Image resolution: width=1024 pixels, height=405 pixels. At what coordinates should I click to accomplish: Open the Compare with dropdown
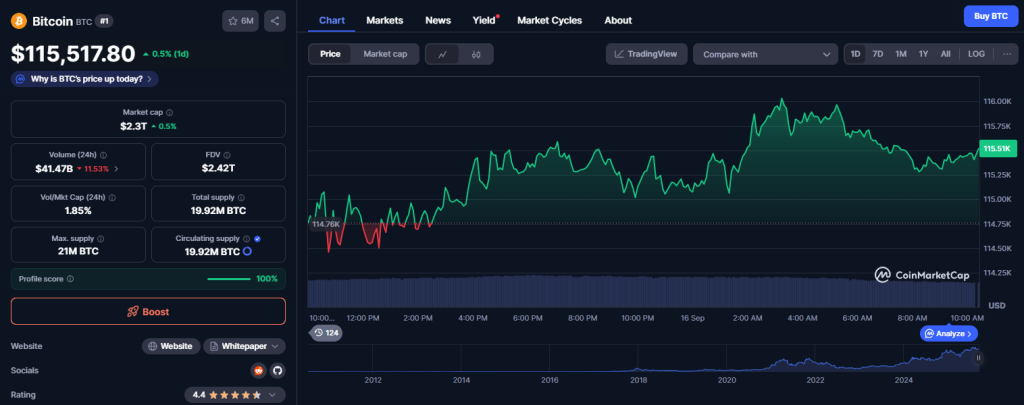tap(765, 54)
